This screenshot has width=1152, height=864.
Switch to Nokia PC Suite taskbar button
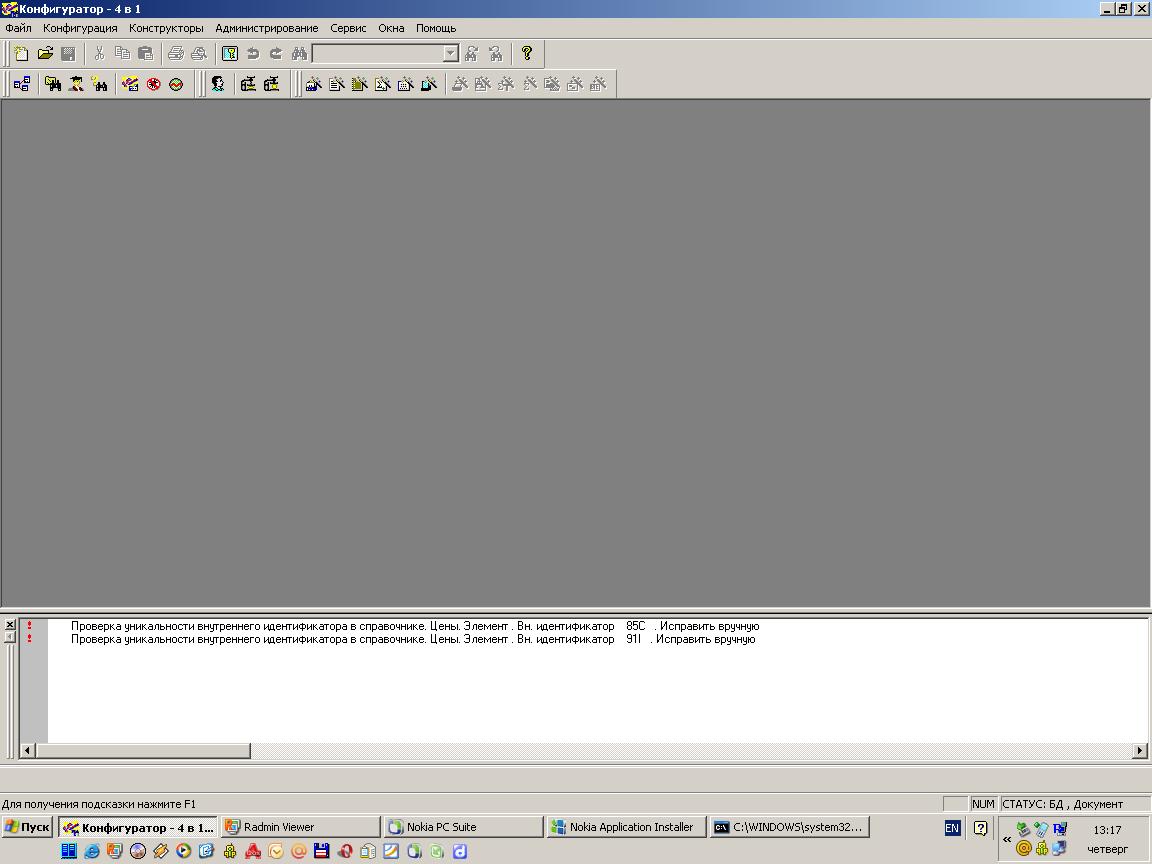[x=463, y=827]
